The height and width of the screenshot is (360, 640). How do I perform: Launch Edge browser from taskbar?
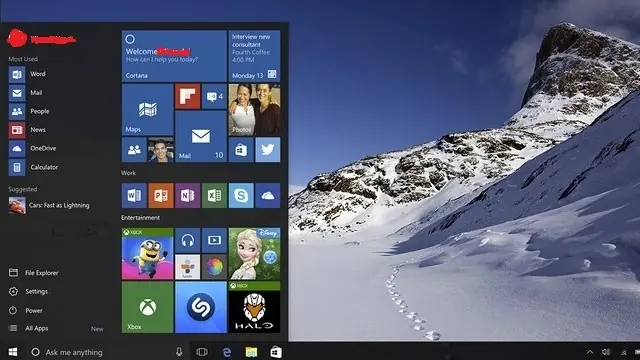[x=227, y=352]
